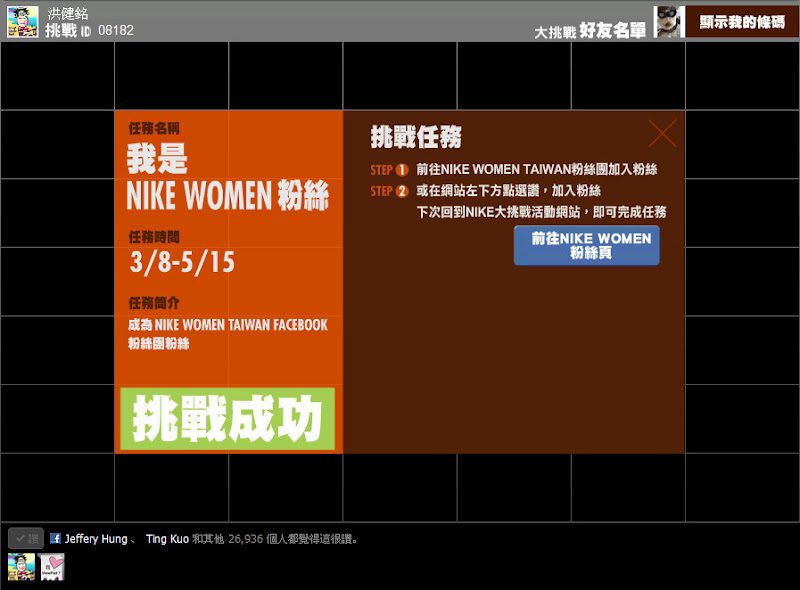Open Jeffery Hung's profile link
The image size is (800, 590).
(x=96, y=539)
